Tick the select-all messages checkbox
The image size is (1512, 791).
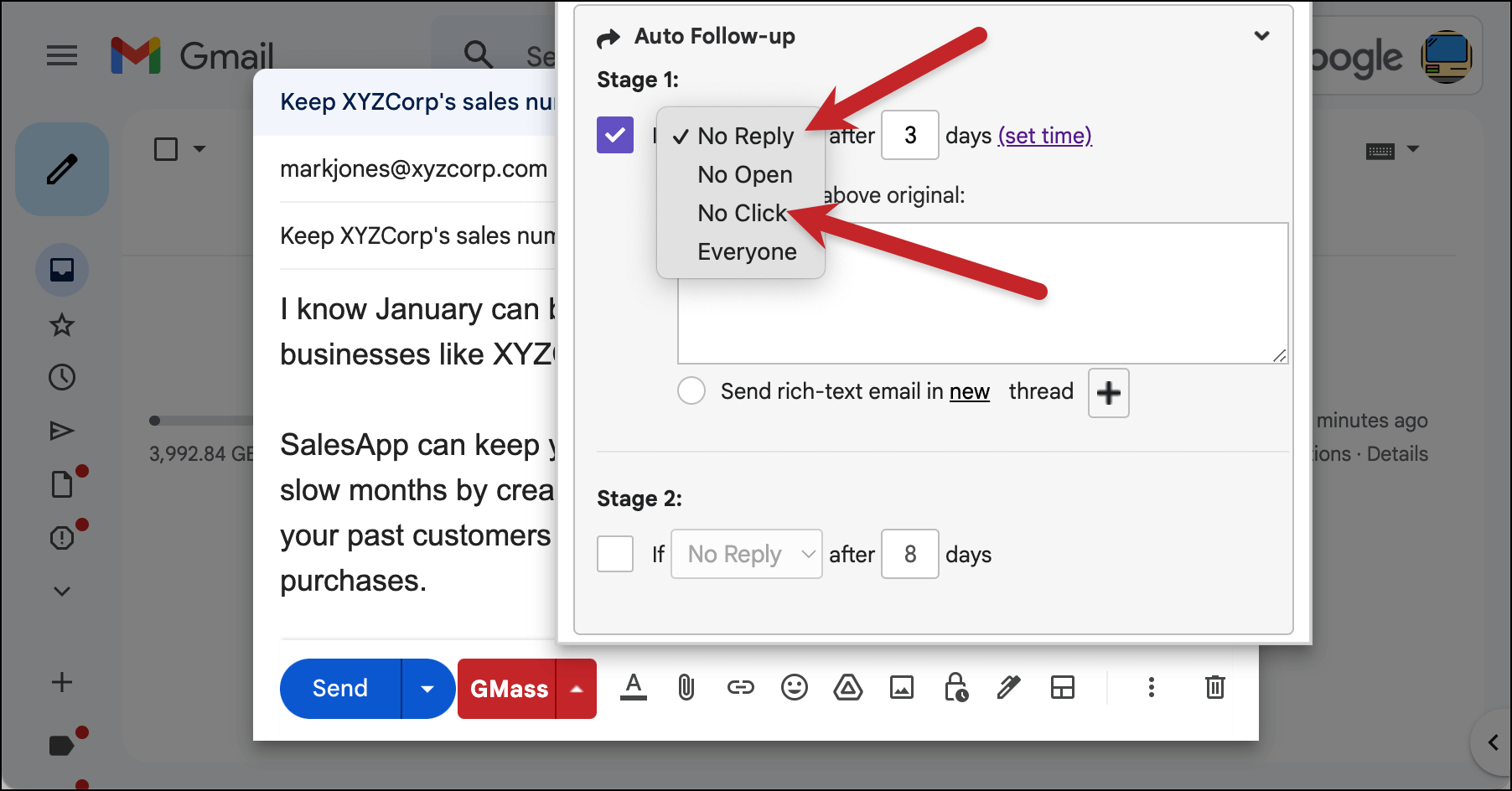166,149
